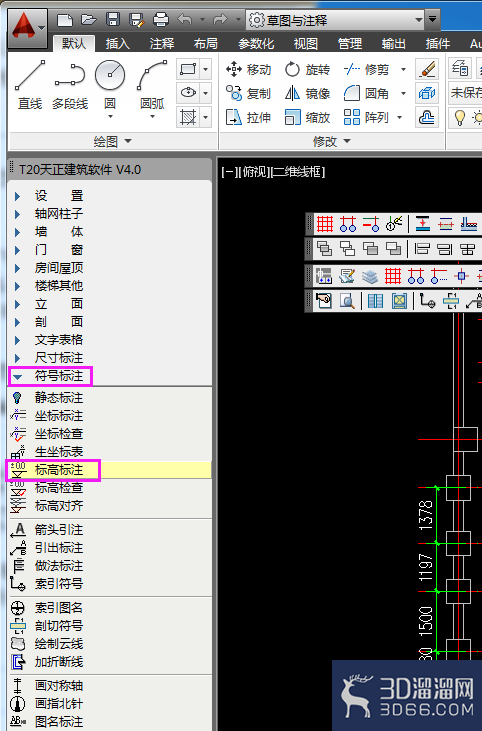
Task: Select the 直线 line tool
Action: pos(30,85)
